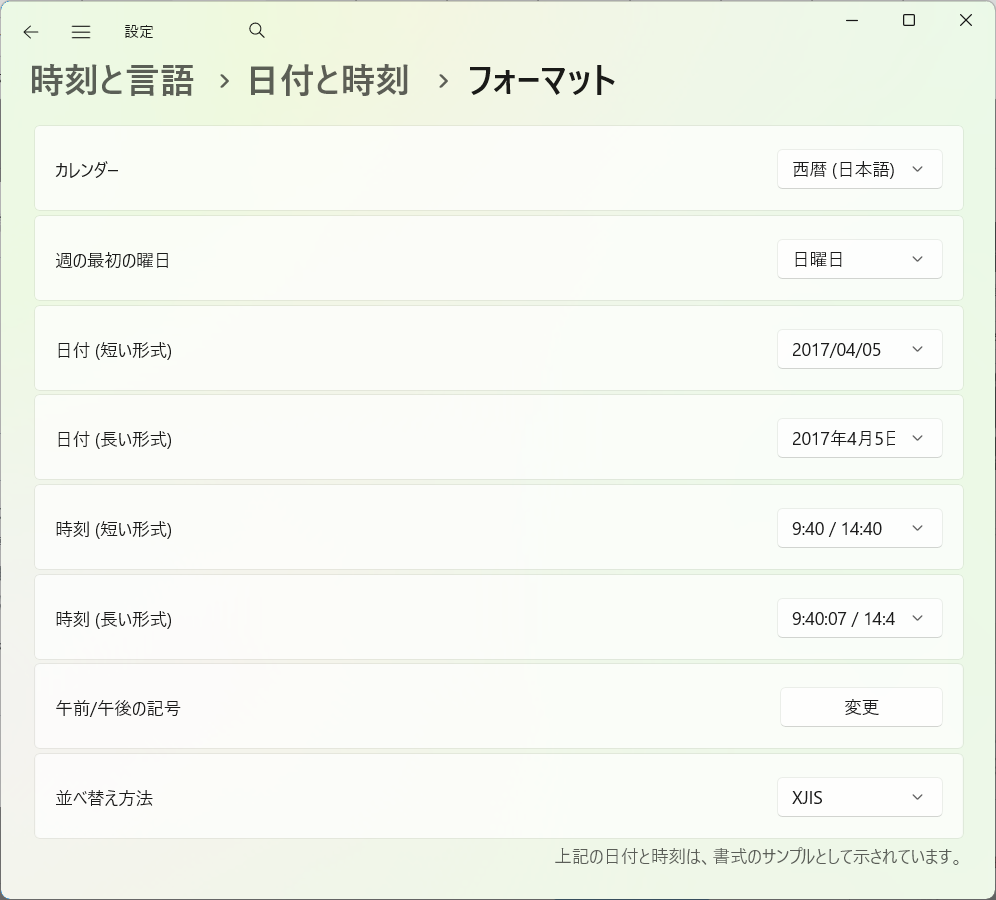Click the search magnifier icon
Image resolution: width=996 pixels, height=900 pixels.
[257, 30]
